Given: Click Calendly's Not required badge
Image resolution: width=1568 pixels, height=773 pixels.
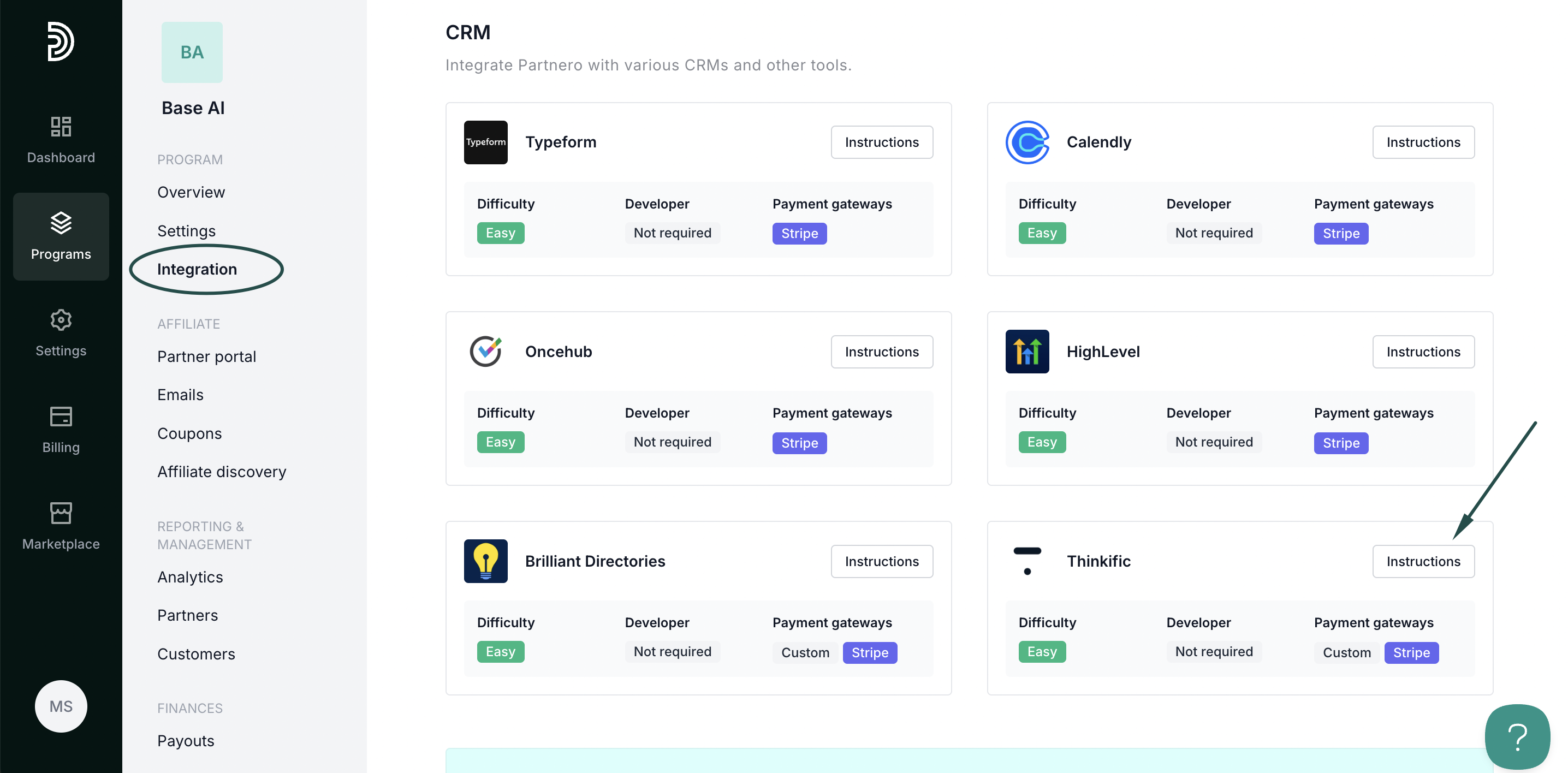Looking at the screenshot, I should [x=1214, y=233].
